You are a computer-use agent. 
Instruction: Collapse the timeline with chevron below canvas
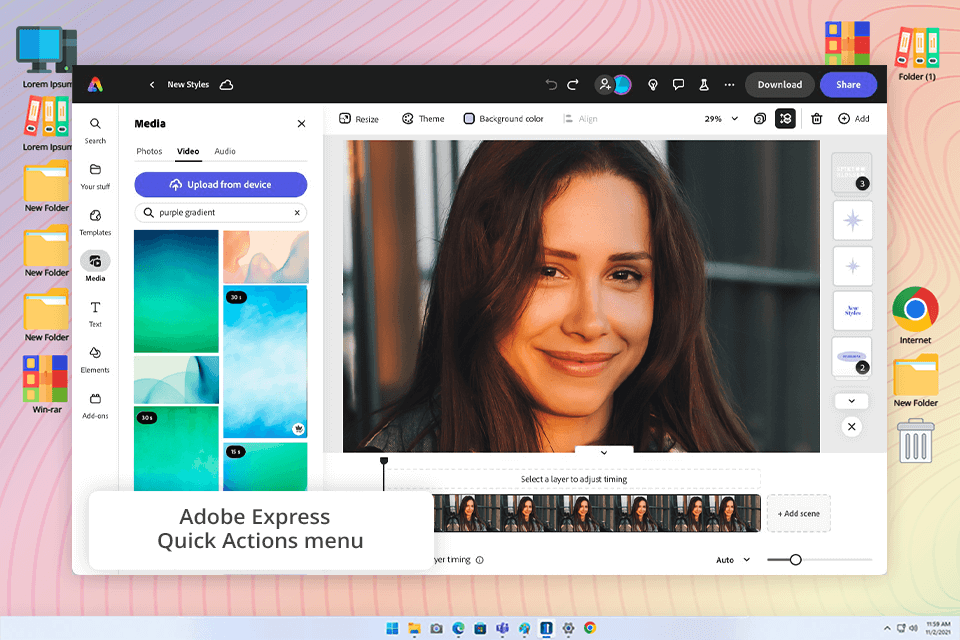point(604,453)
